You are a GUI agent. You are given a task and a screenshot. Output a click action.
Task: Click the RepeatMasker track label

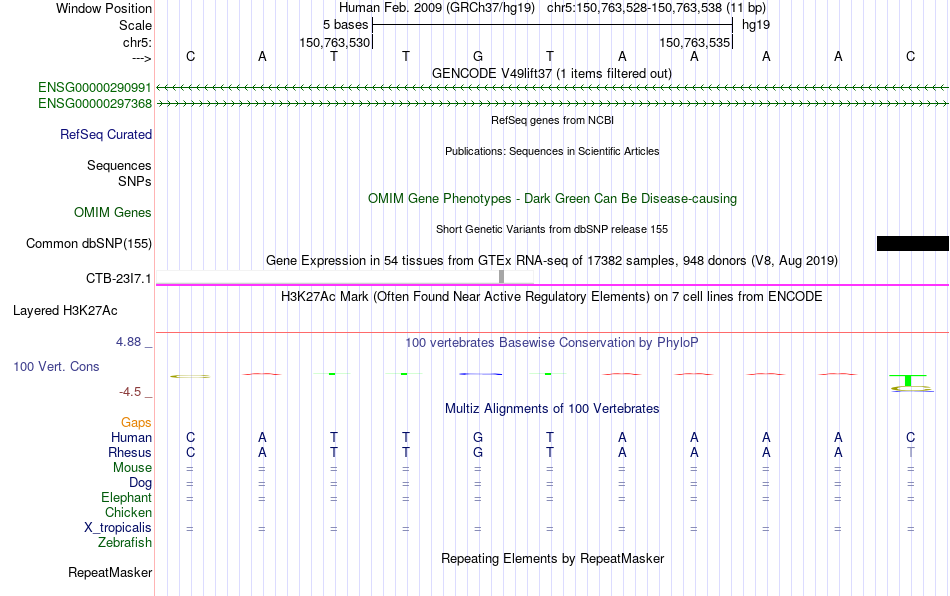110,572
